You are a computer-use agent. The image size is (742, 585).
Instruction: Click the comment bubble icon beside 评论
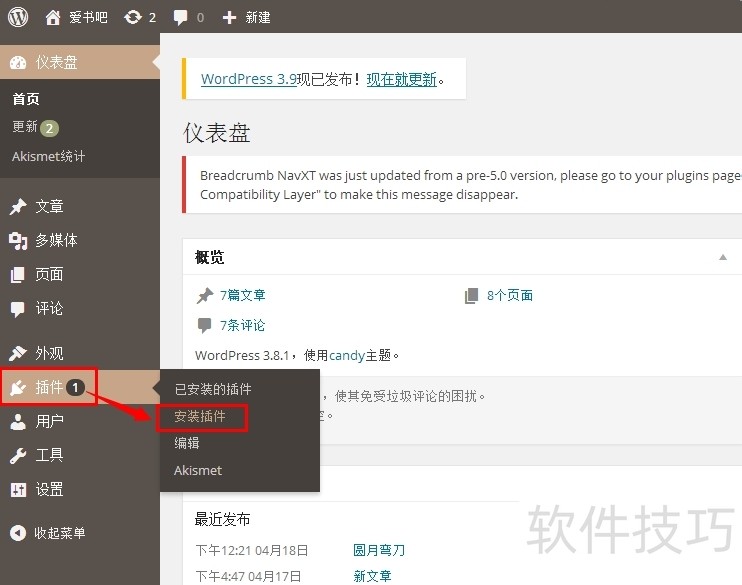[18, 309]
